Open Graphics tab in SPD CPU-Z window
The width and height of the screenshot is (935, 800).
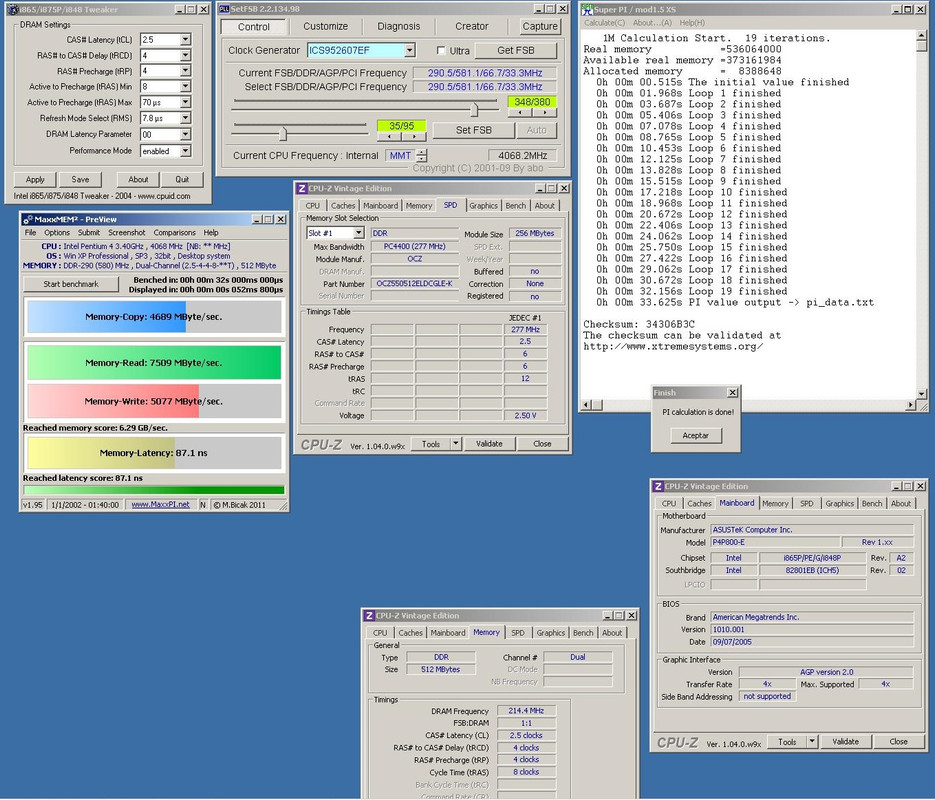483,206
